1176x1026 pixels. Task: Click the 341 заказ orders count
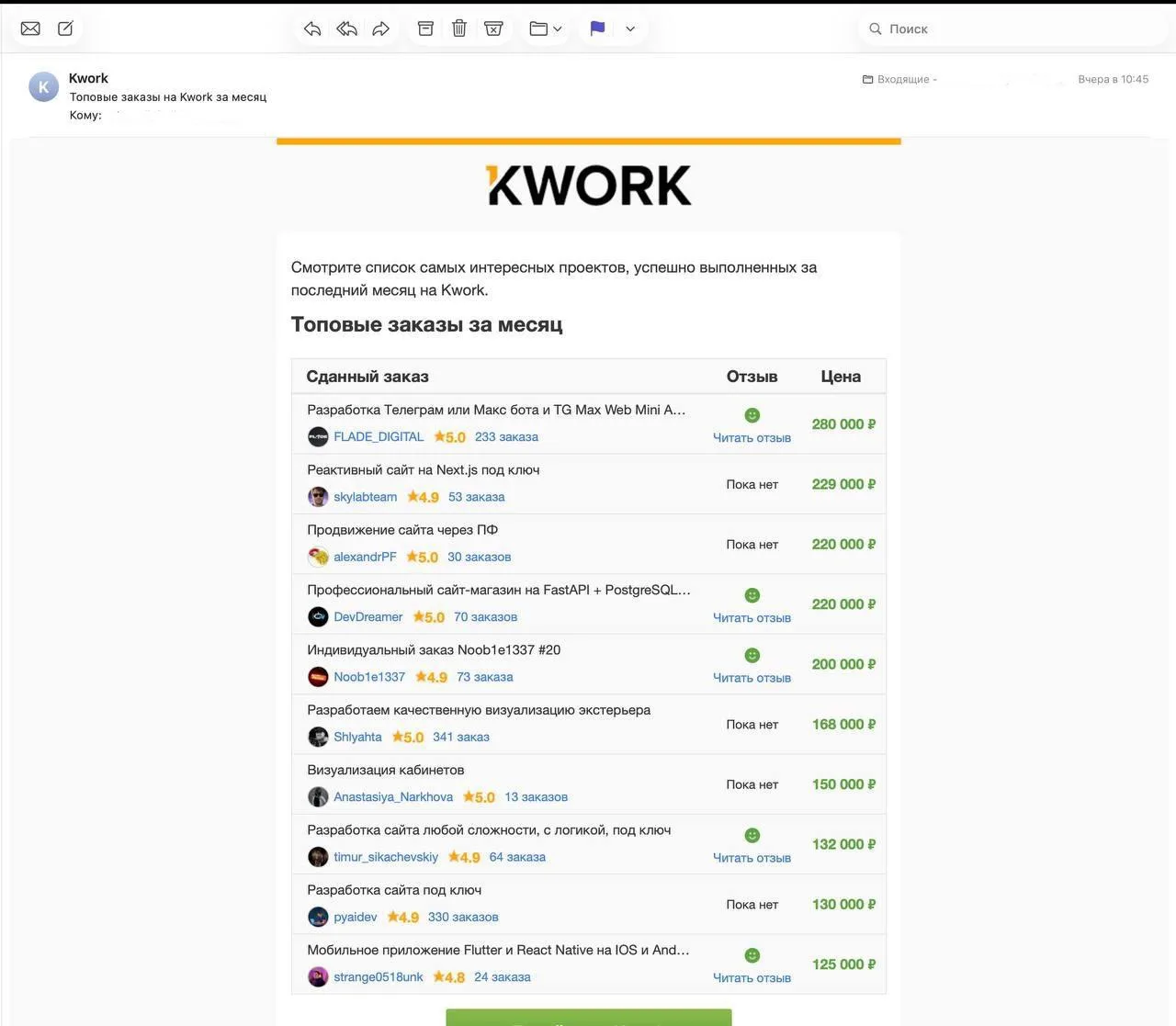(x=461, y=737)
